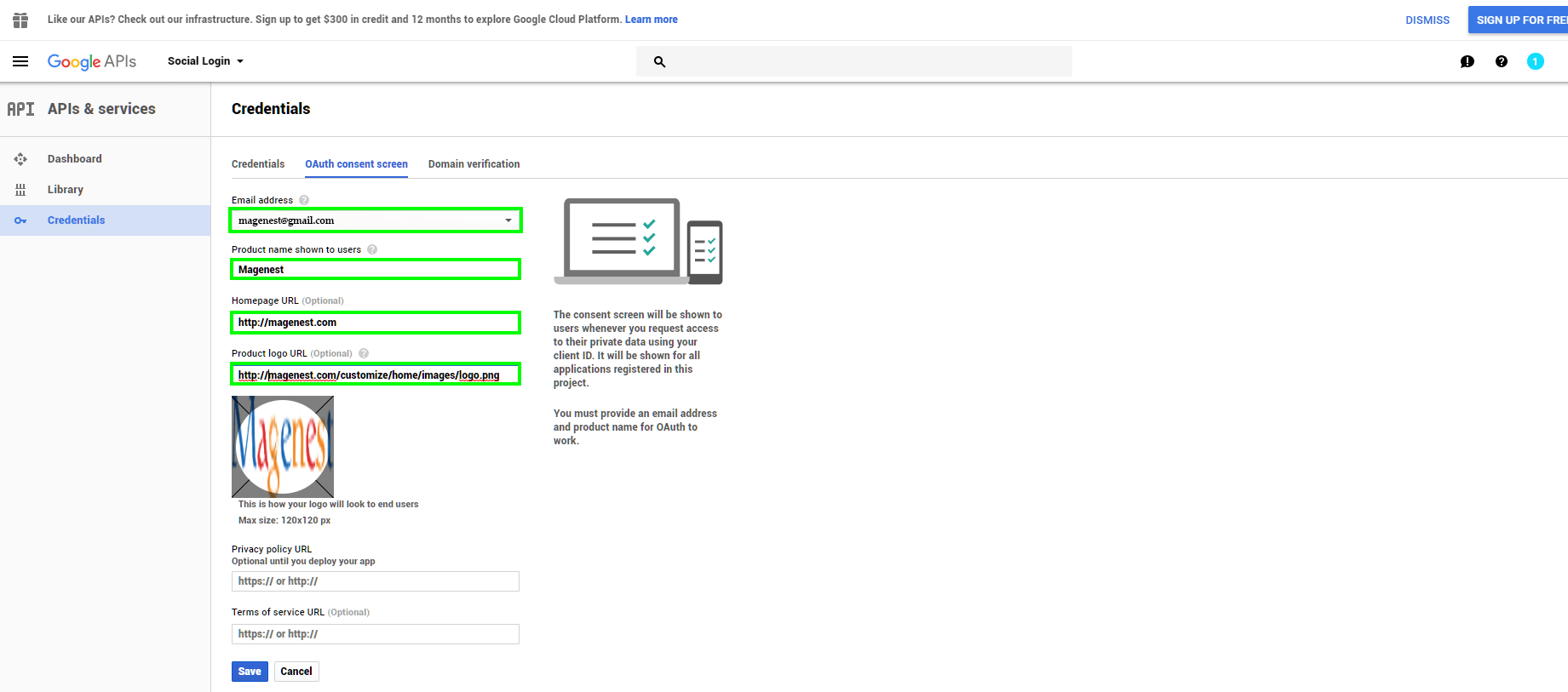Click the Credentials page title
This screenshot has width=1568, height=692.
(x=271, y=109)
